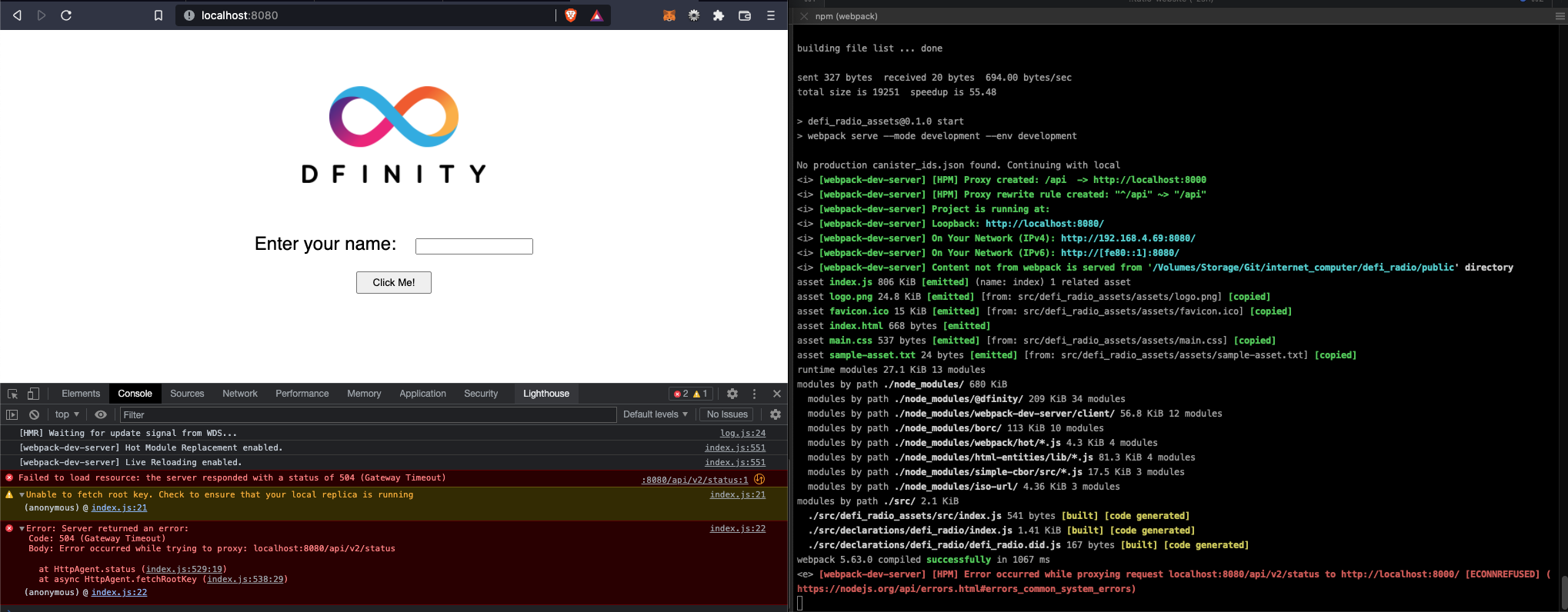Focus the 'Enter your name' text field
Screen dimensions: 1568x612
[x=474, y=246]
